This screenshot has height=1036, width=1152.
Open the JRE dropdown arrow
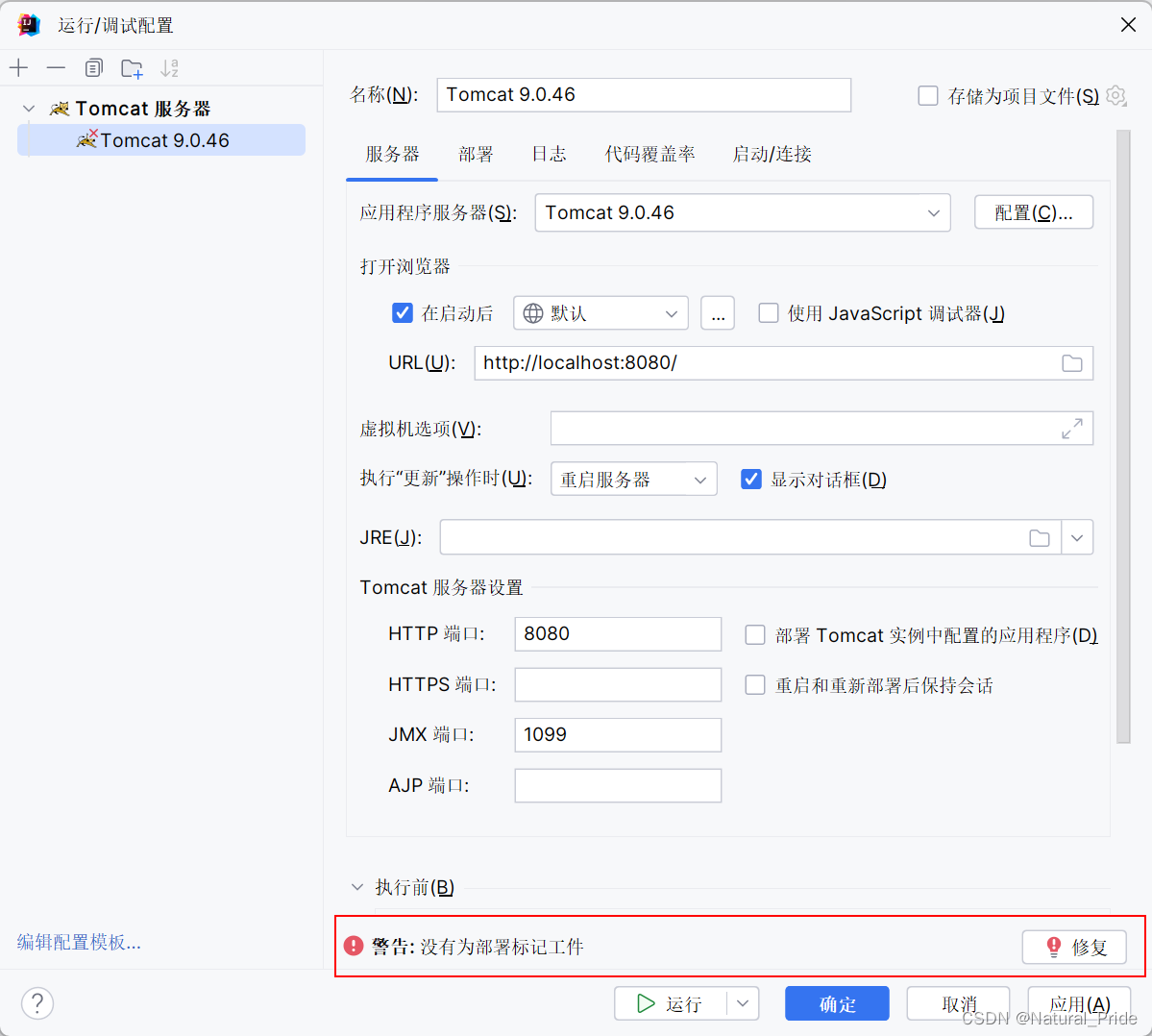pos(1077,538)
